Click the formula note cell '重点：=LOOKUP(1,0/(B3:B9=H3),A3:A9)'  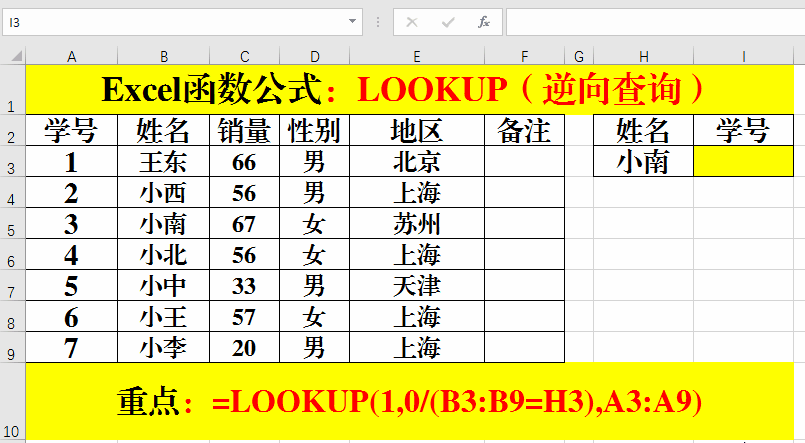click(410, 401)
